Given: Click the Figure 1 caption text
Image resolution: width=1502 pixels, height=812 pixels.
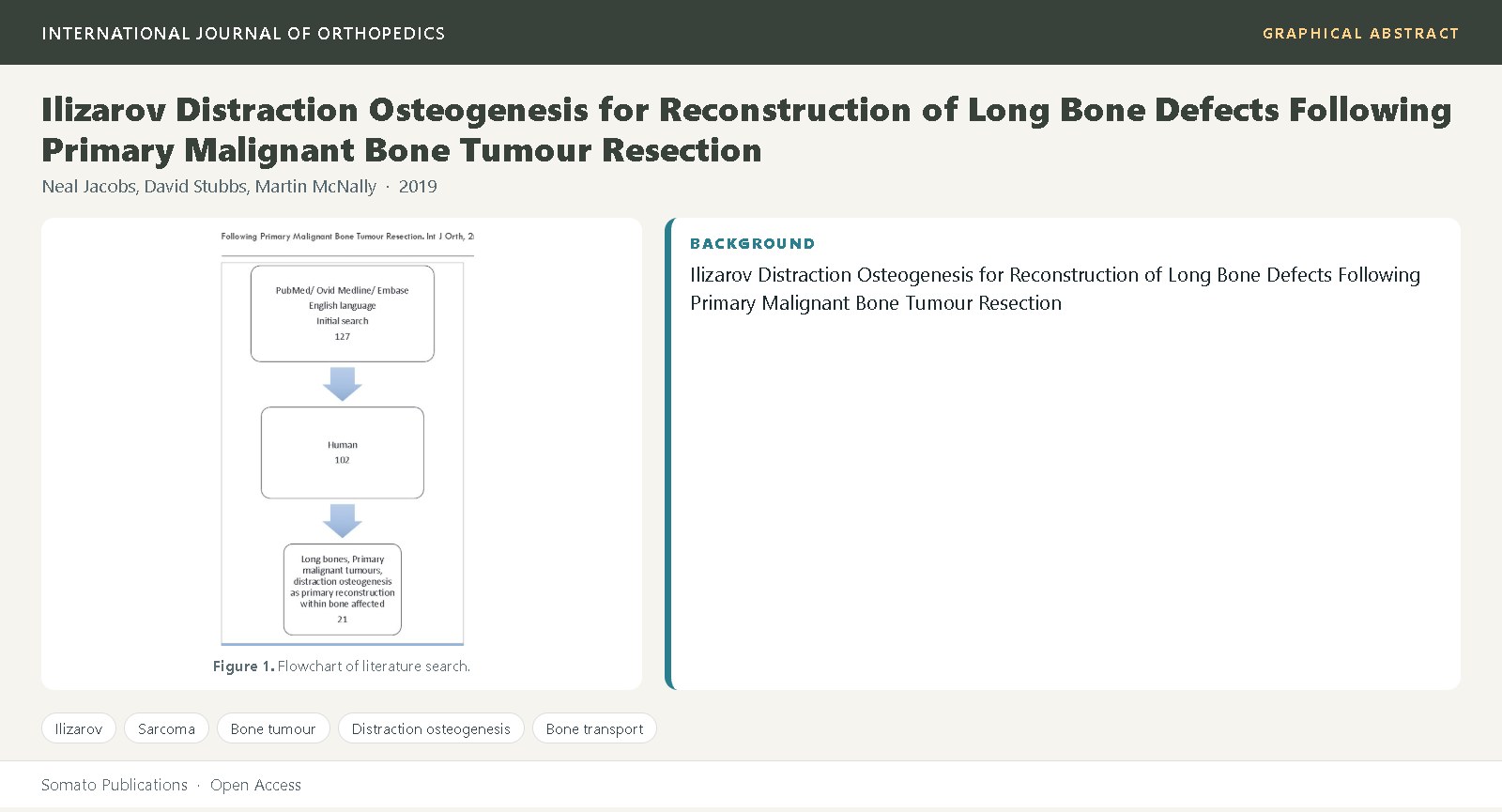Looking at the screenshot, I should pyautogui.click(x=342, y=666).
